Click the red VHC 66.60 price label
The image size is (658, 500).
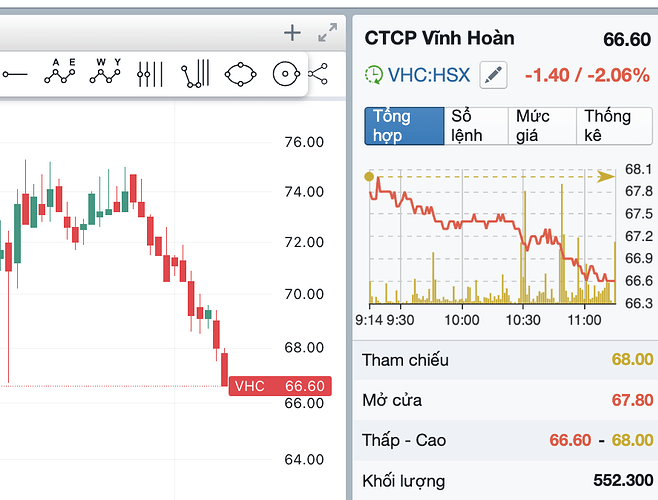[278, 386]
